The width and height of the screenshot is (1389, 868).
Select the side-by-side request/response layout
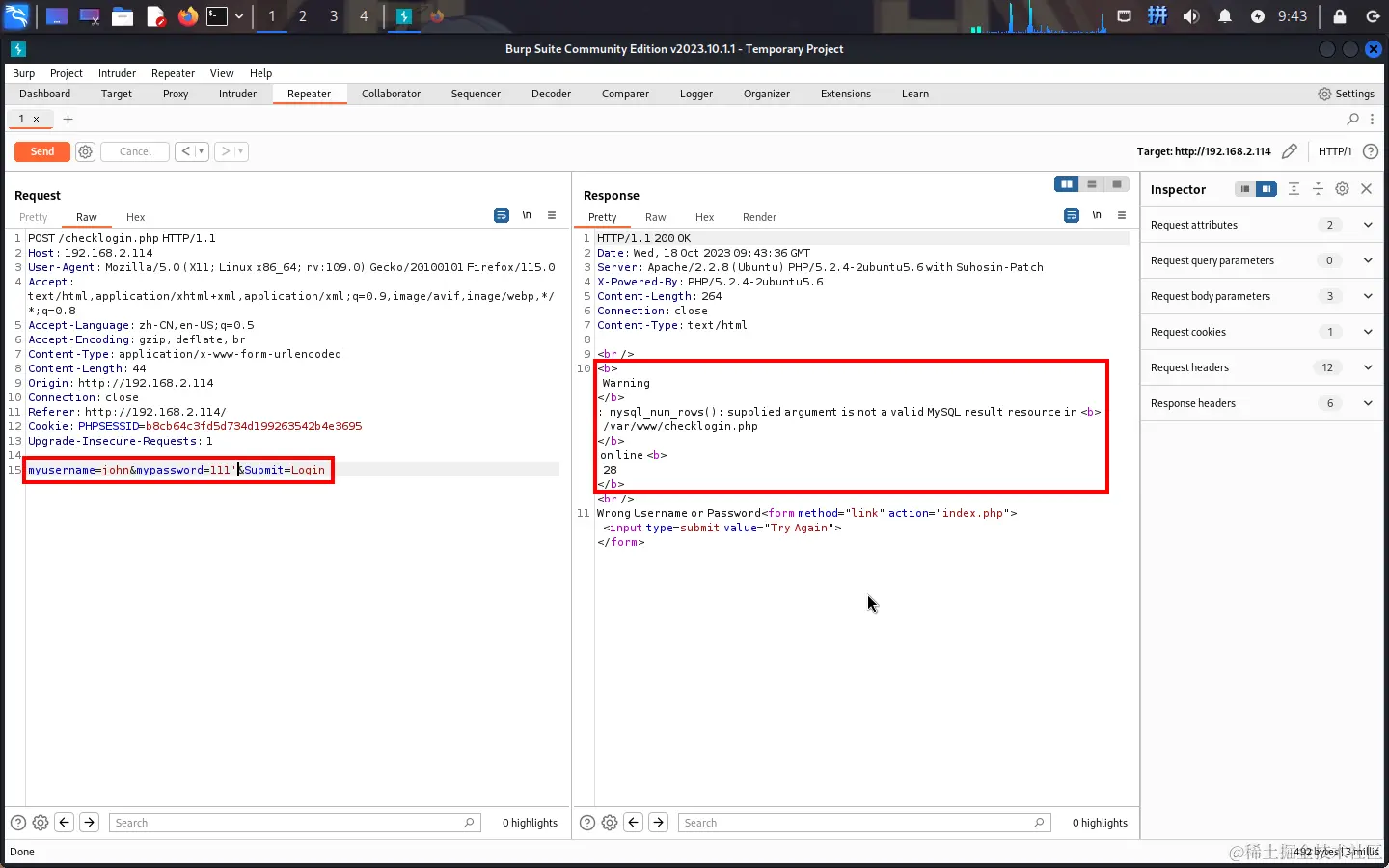[1067, 184]
